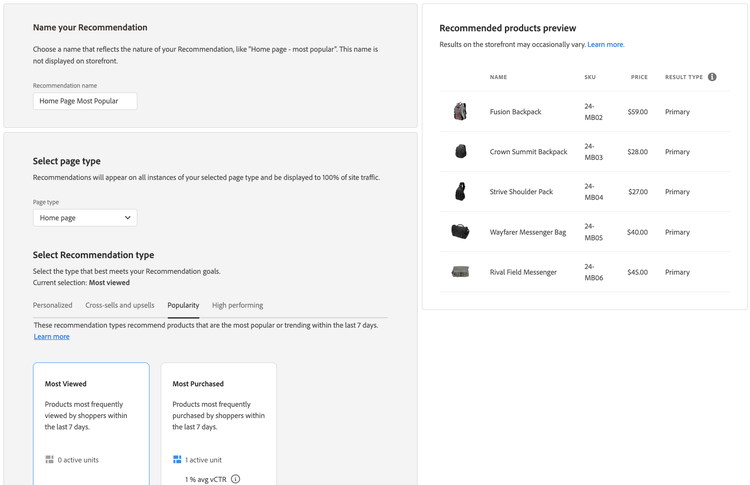Click the Rival Field Messenger thumbnail
This screenshot has width=750, height=485.
coord(460,272)
